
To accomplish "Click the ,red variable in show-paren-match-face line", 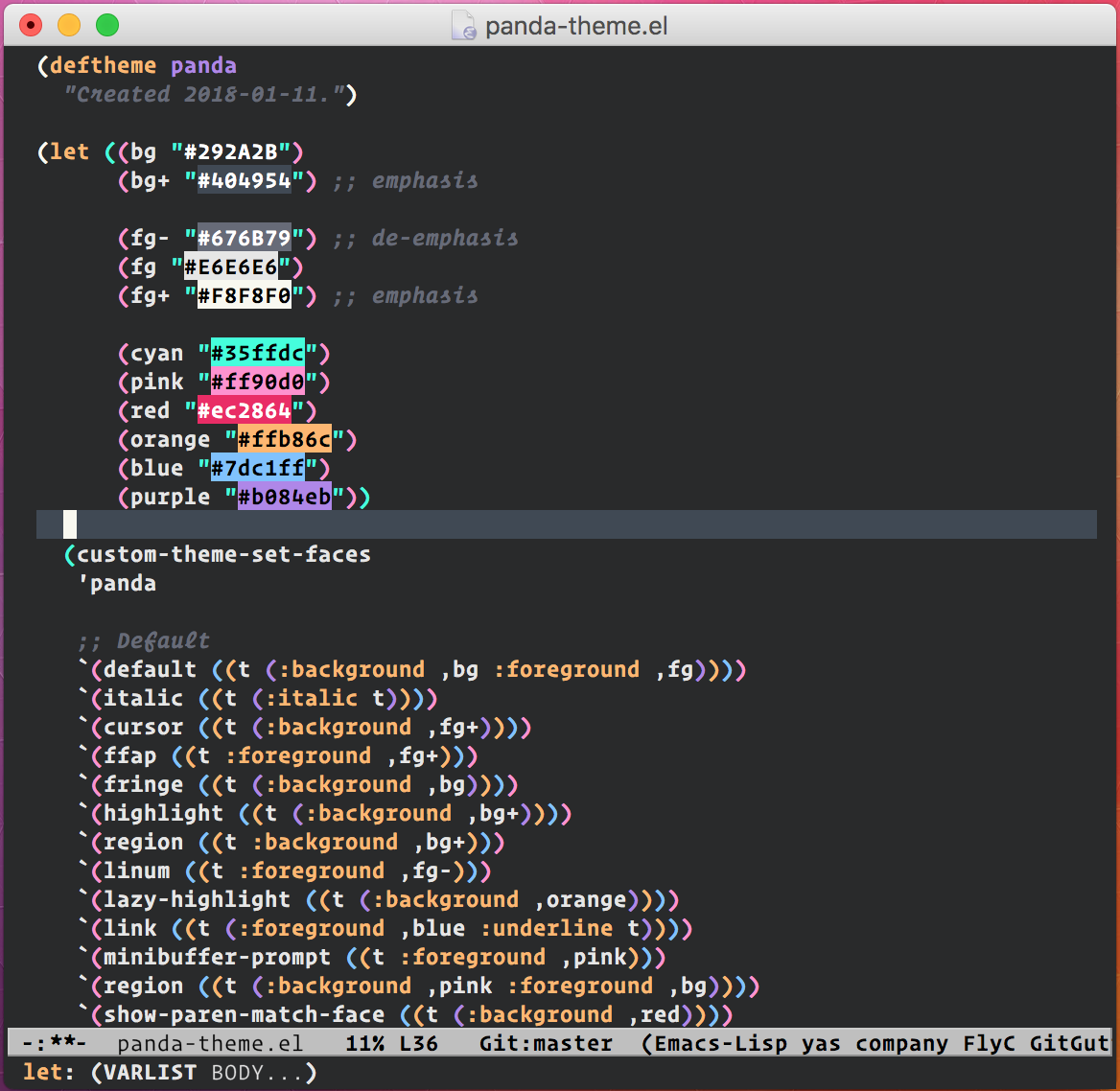I will click(x=654, y=1014).
